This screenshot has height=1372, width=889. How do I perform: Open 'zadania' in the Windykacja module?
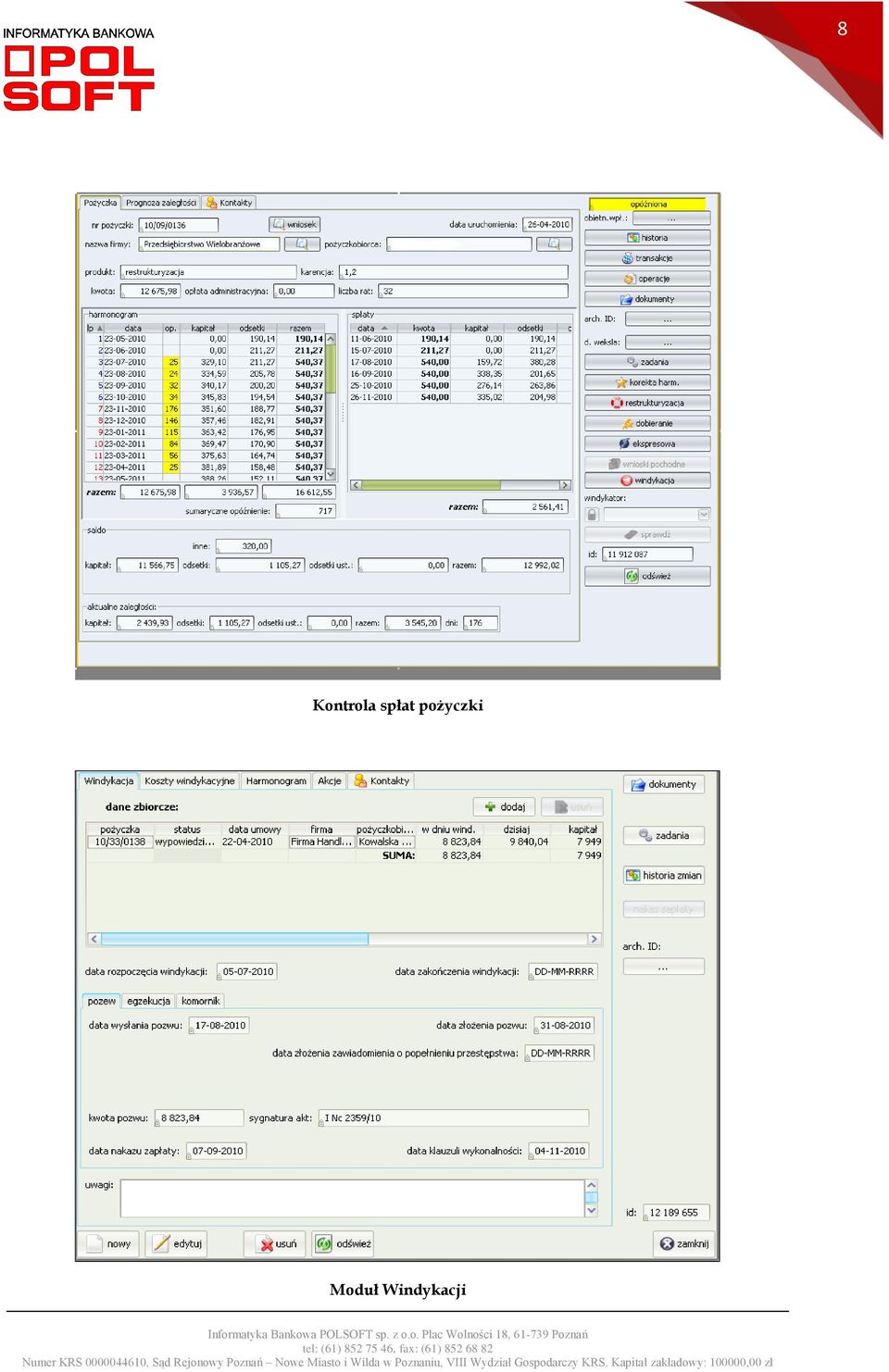coord(664,835)
